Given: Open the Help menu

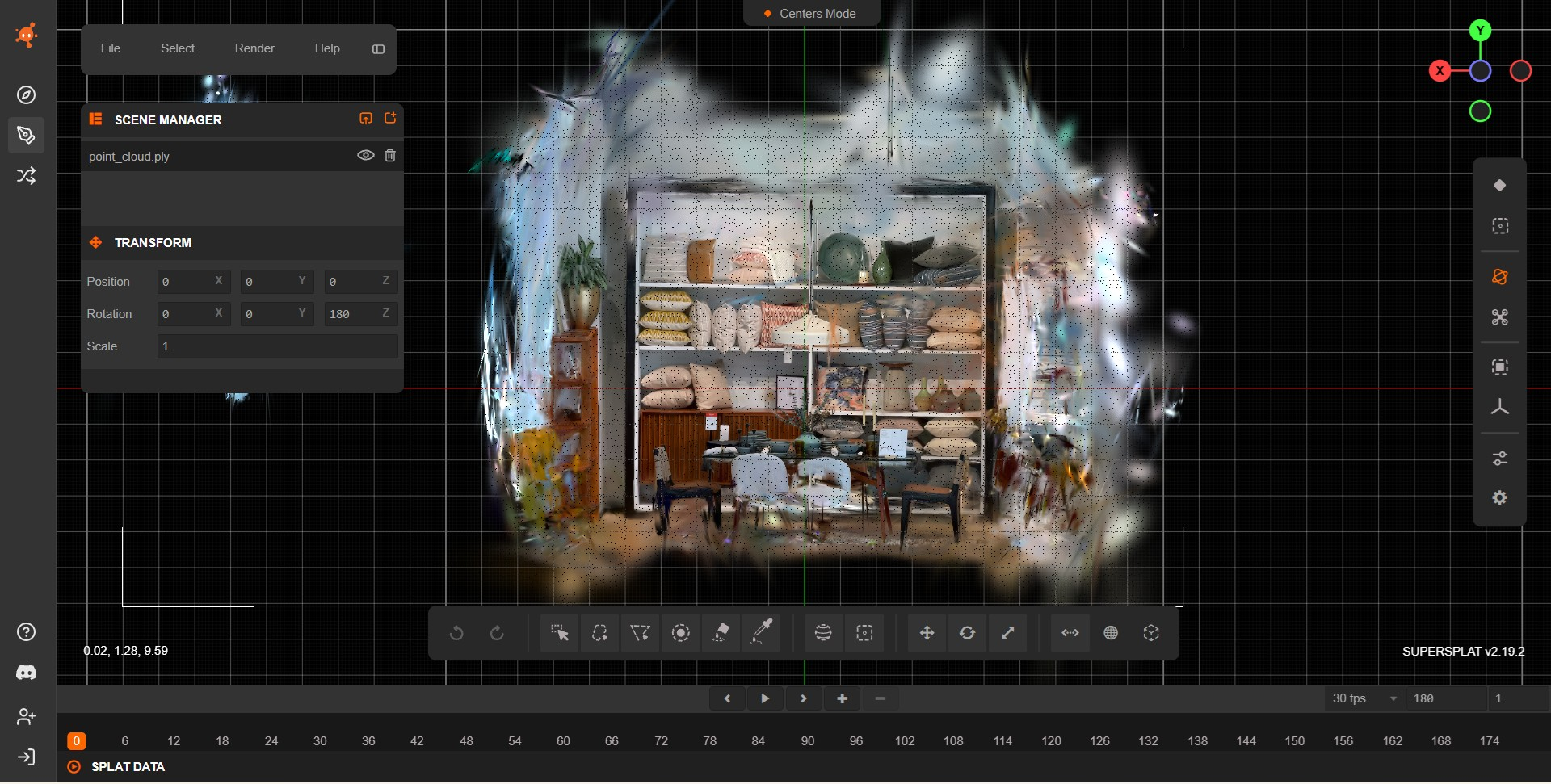Looking at the screenshot, I should tap(327, 48).
